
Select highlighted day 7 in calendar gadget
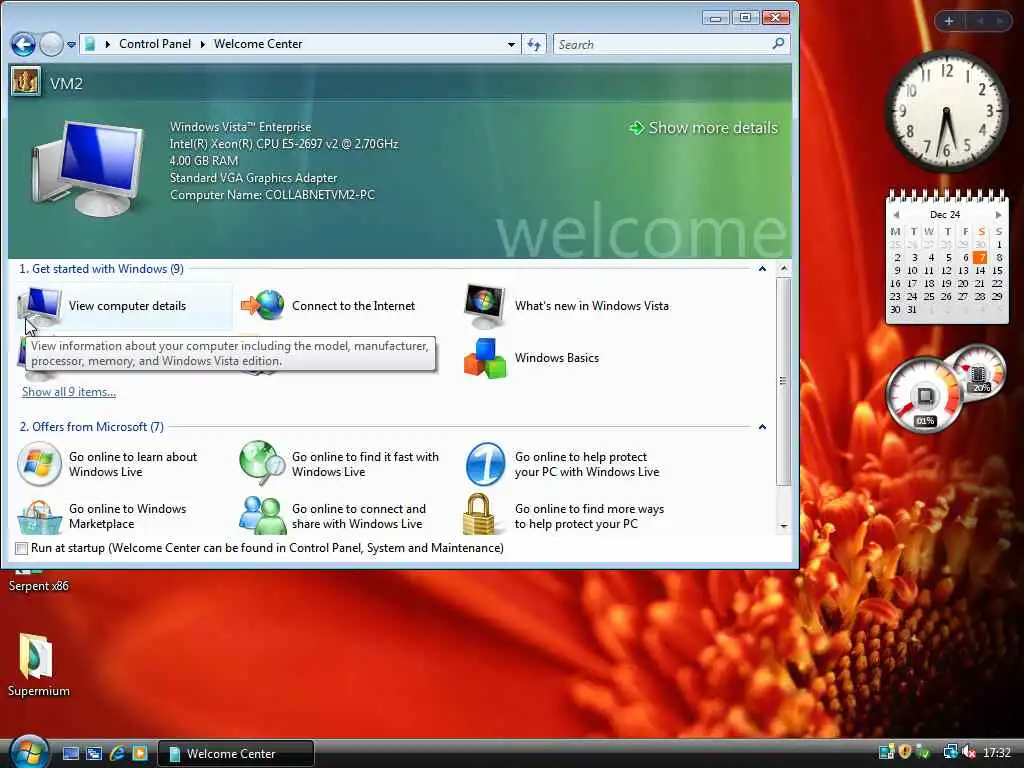[x=980, y=257]
